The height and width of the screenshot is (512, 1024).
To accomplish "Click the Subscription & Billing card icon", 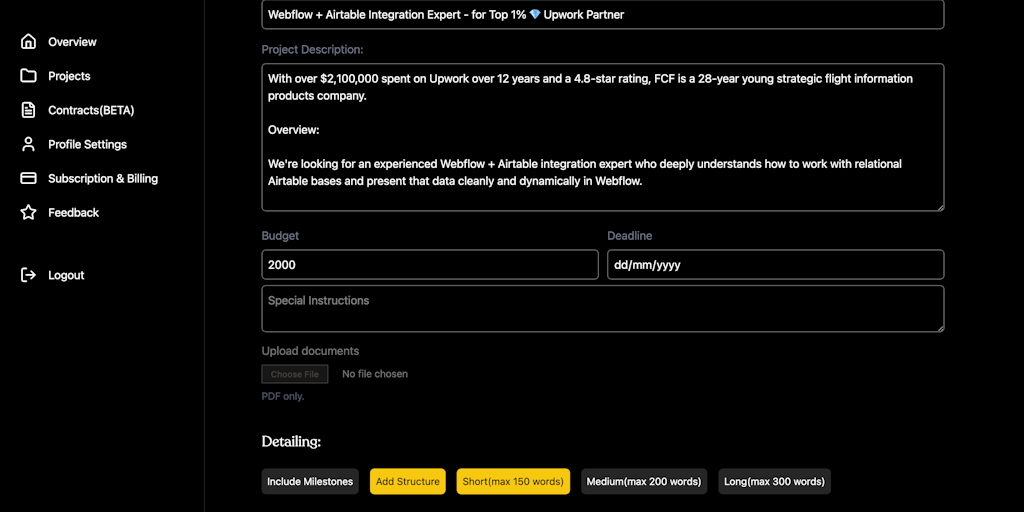I will click(x=28, y=178).
